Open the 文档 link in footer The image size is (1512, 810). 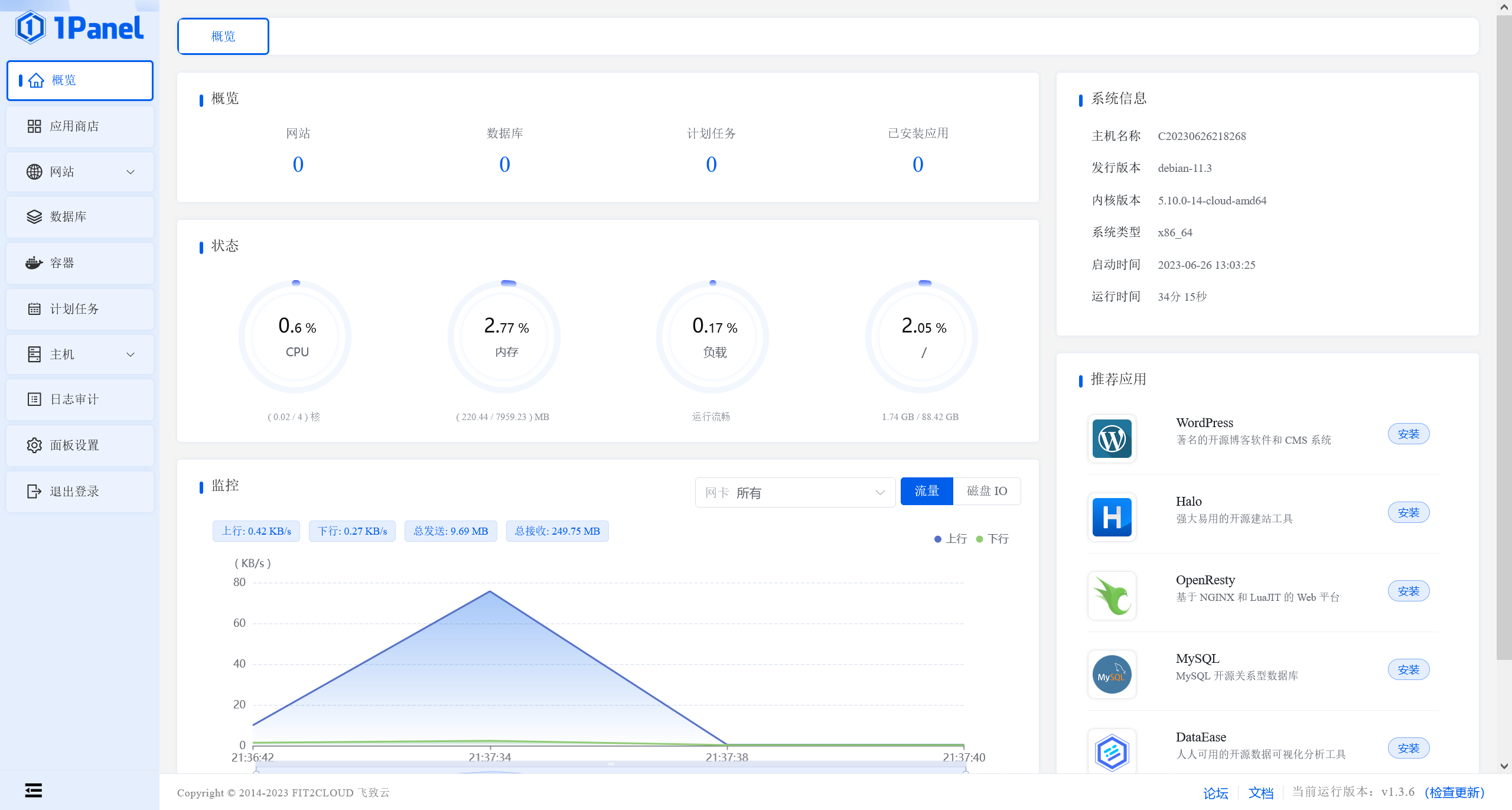click(1261, 793)
